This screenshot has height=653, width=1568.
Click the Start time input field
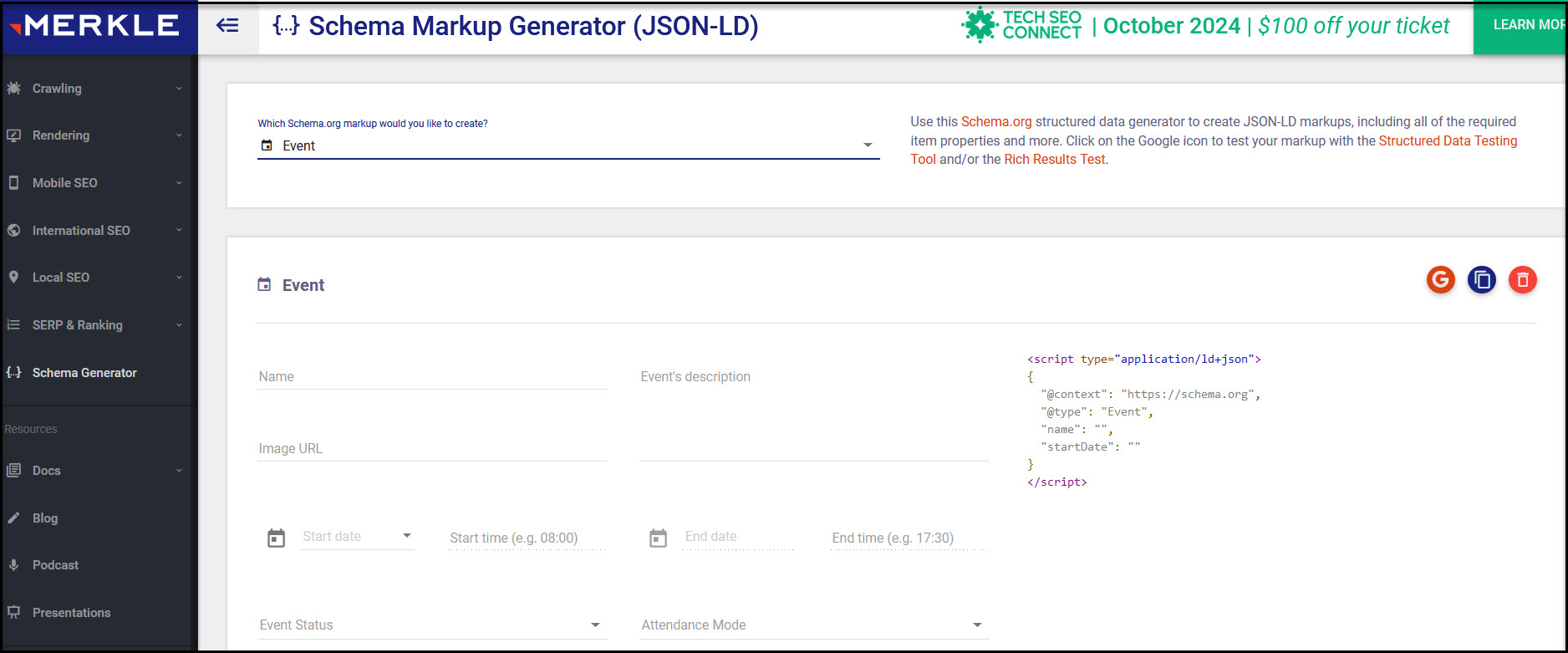527,538
